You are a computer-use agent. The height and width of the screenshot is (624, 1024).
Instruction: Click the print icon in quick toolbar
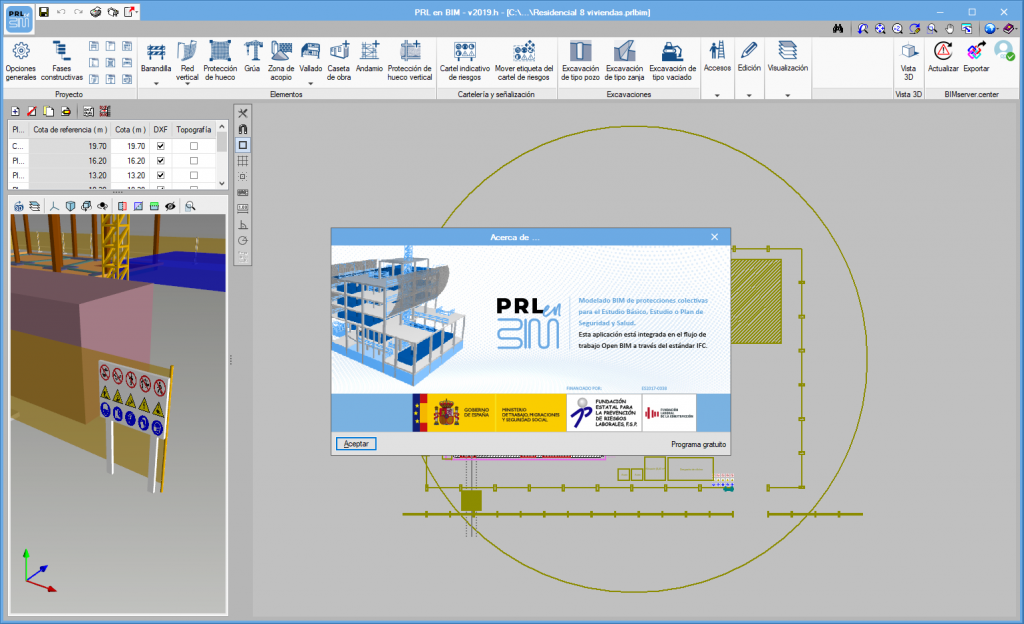click(95, 12)
